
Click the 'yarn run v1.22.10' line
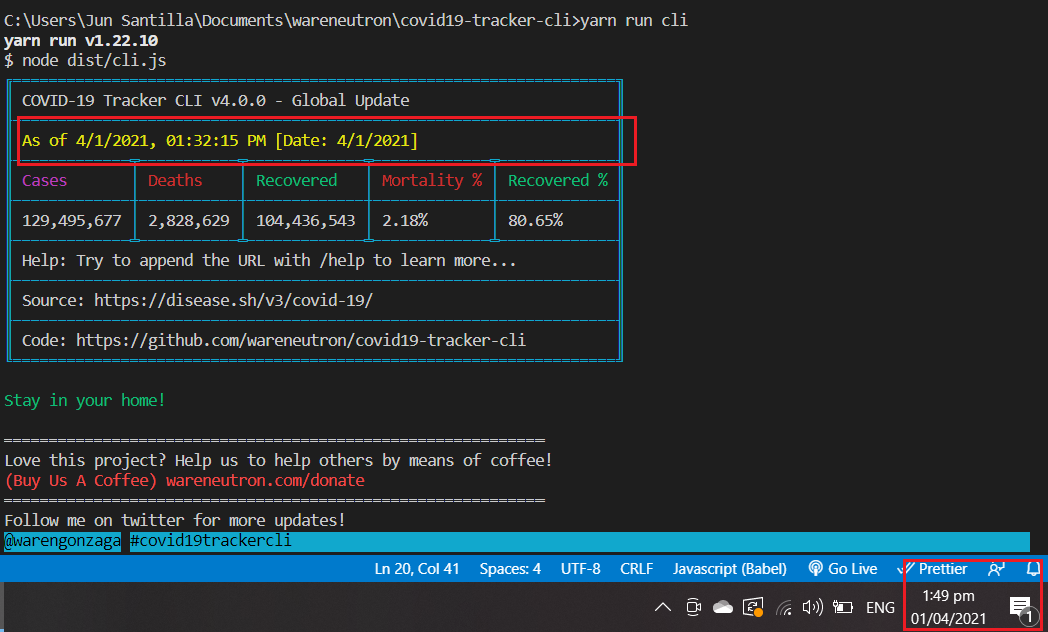(81, 41)
